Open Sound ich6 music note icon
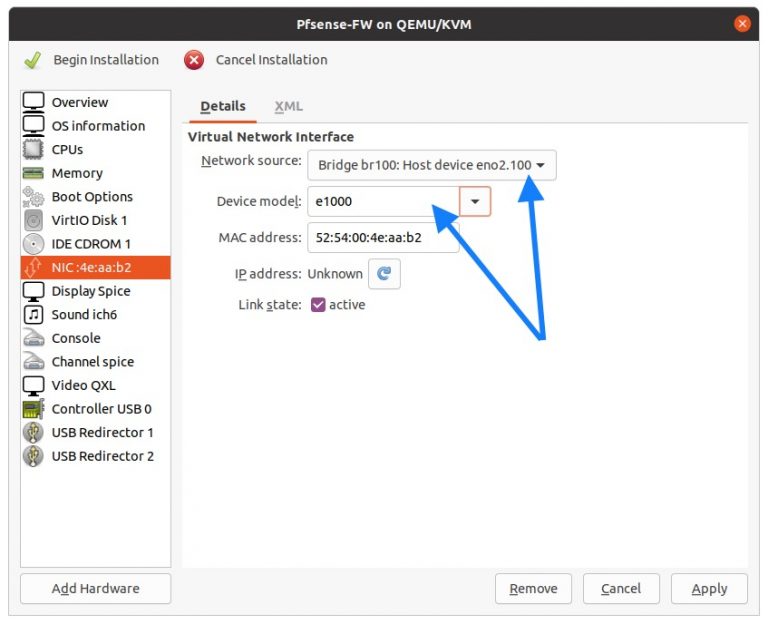The width and height of the screenshot is (768, 624). click(x=33, y=314)
